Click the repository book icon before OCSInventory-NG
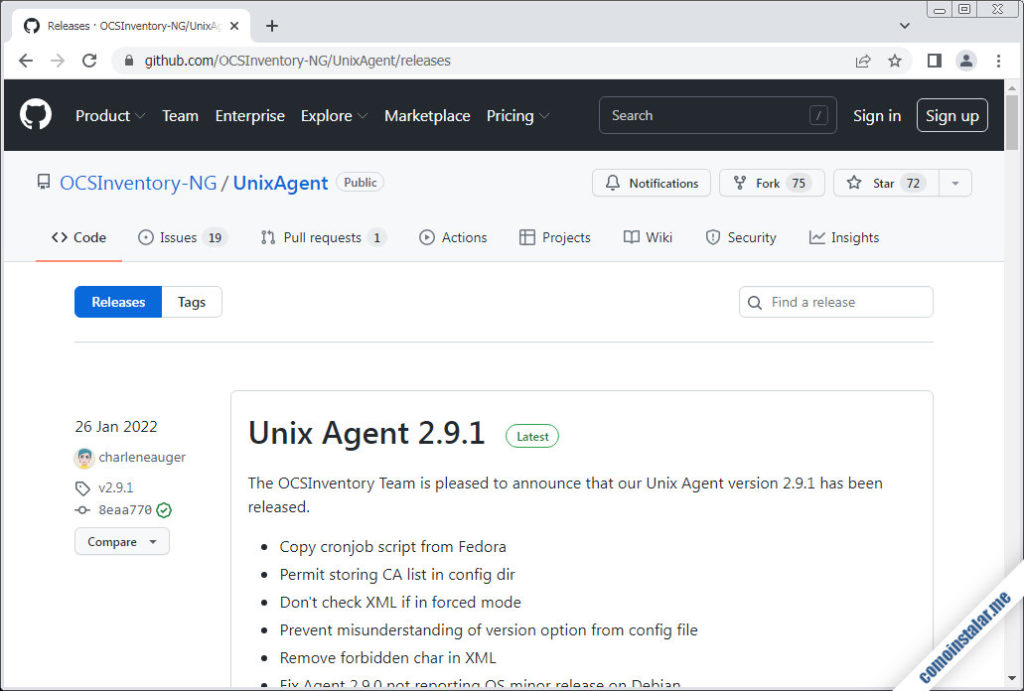 (x=42, y=182)
